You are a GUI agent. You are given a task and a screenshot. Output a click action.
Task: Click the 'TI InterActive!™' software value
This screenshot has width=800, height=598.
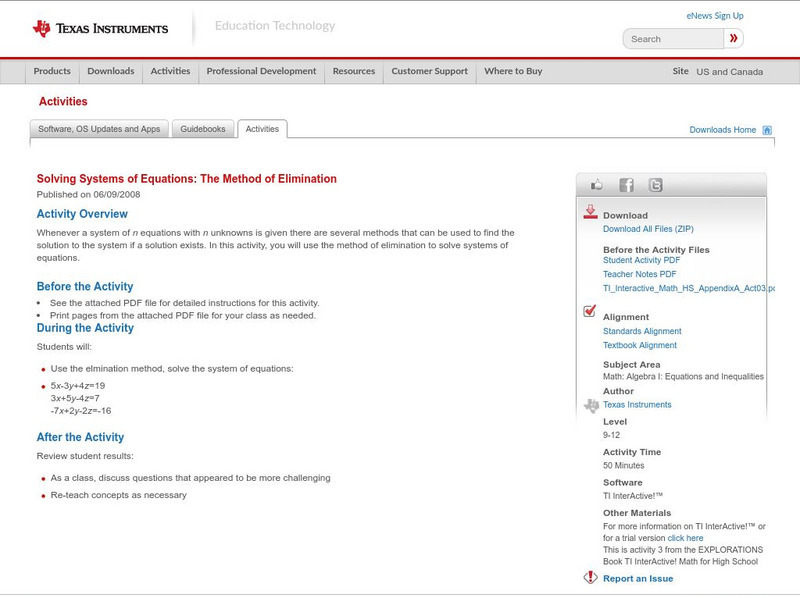pos(633,496)
